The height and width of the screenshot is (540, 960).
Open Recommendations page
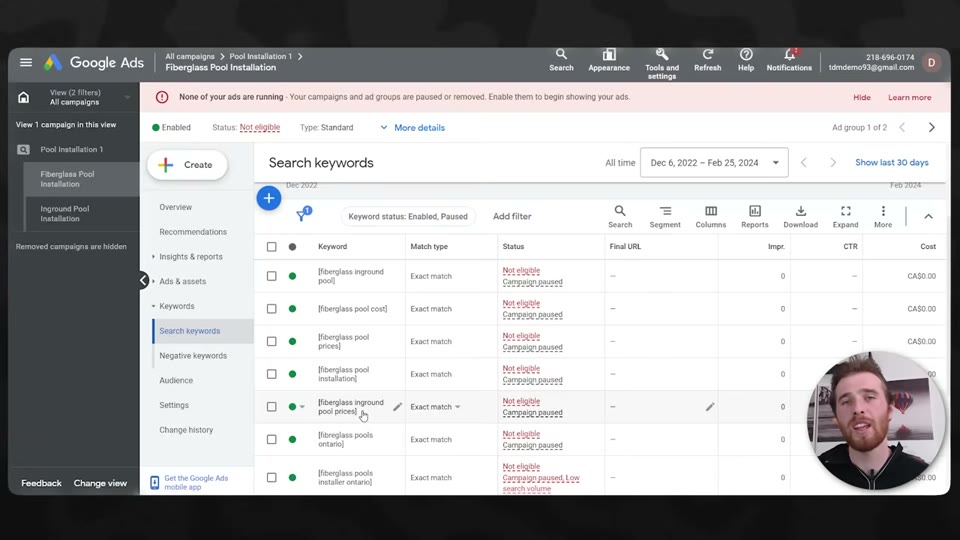[193, 232]
